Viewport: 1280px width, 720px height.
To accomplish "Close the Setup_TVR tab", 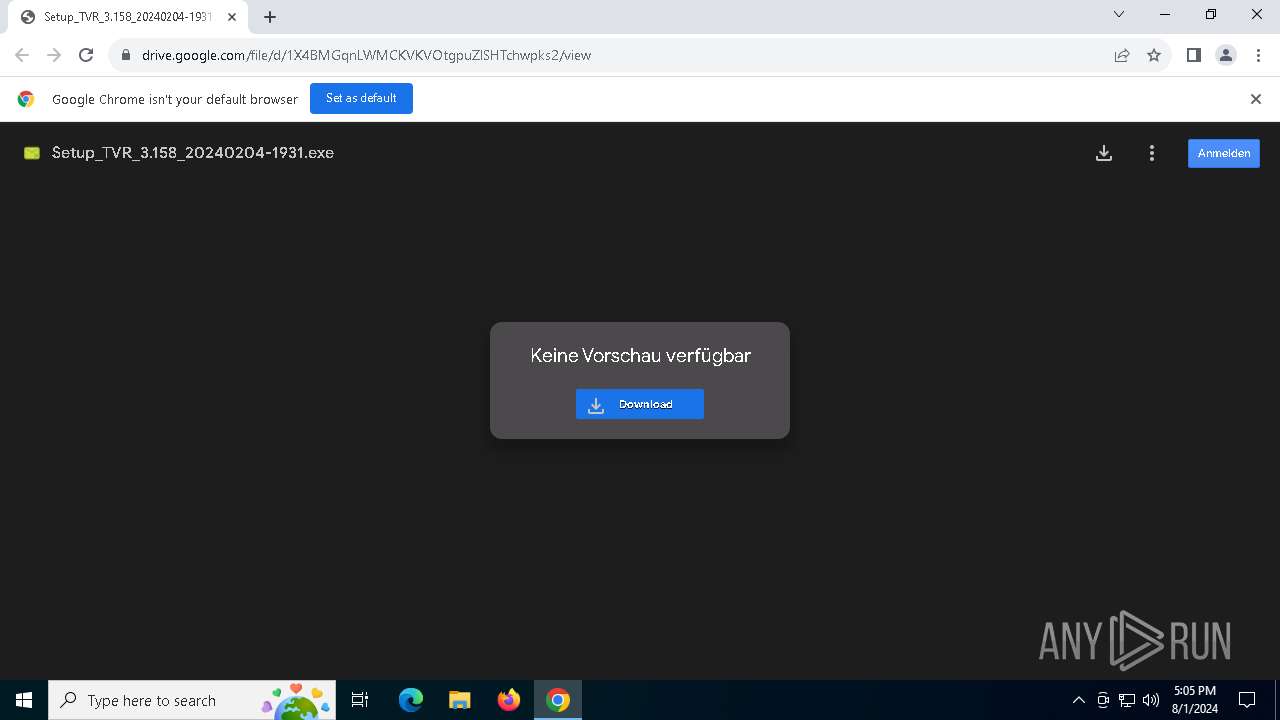I will click(x=232, y=17).
